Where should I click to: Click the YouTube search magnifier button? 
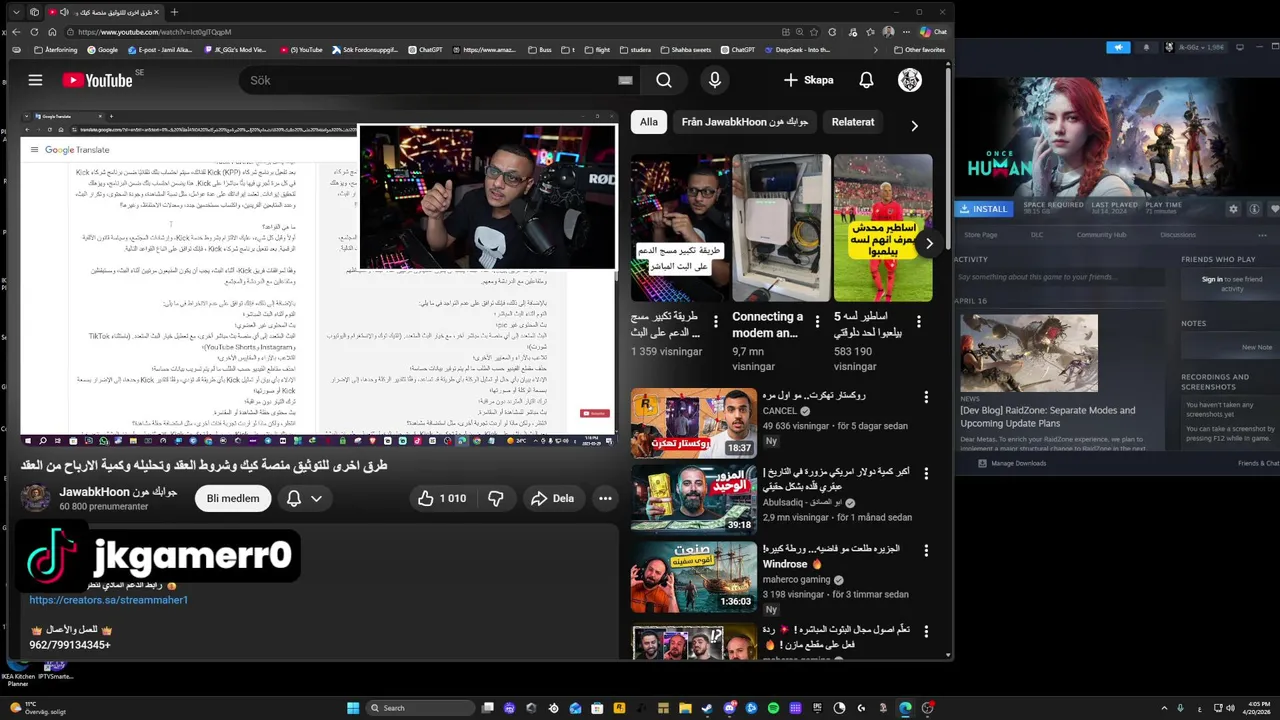pyautogui.click(x=664, y=80)
